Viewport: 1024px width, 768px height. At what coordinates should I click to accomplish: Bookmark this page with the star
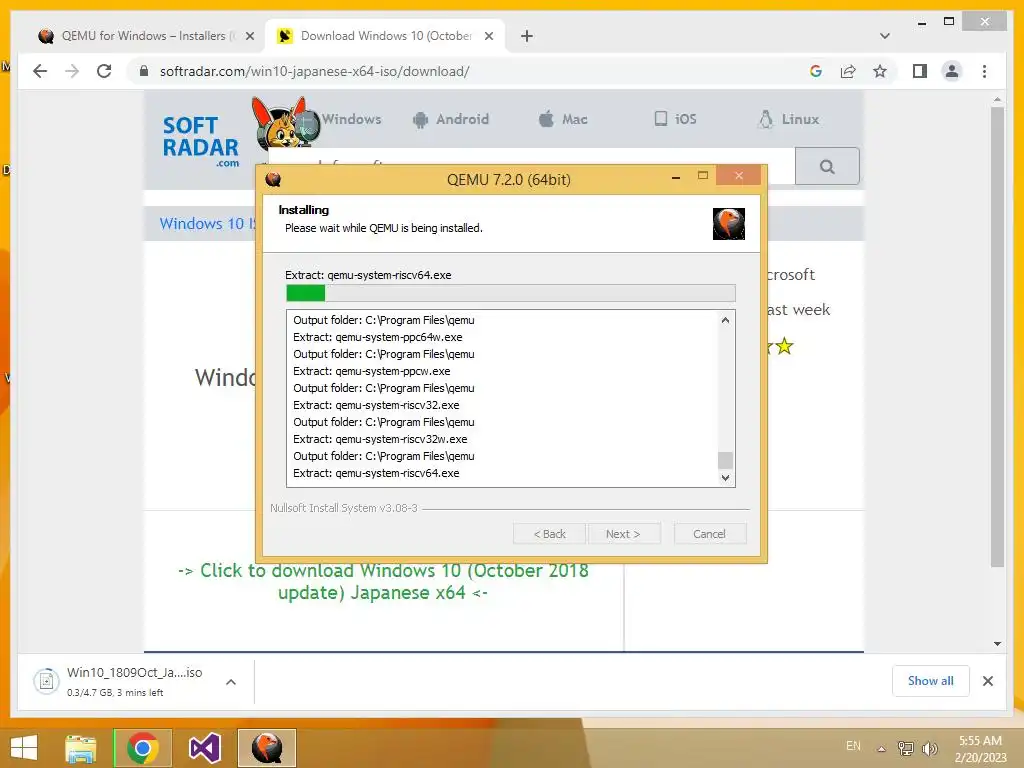(x=880, y=71)
